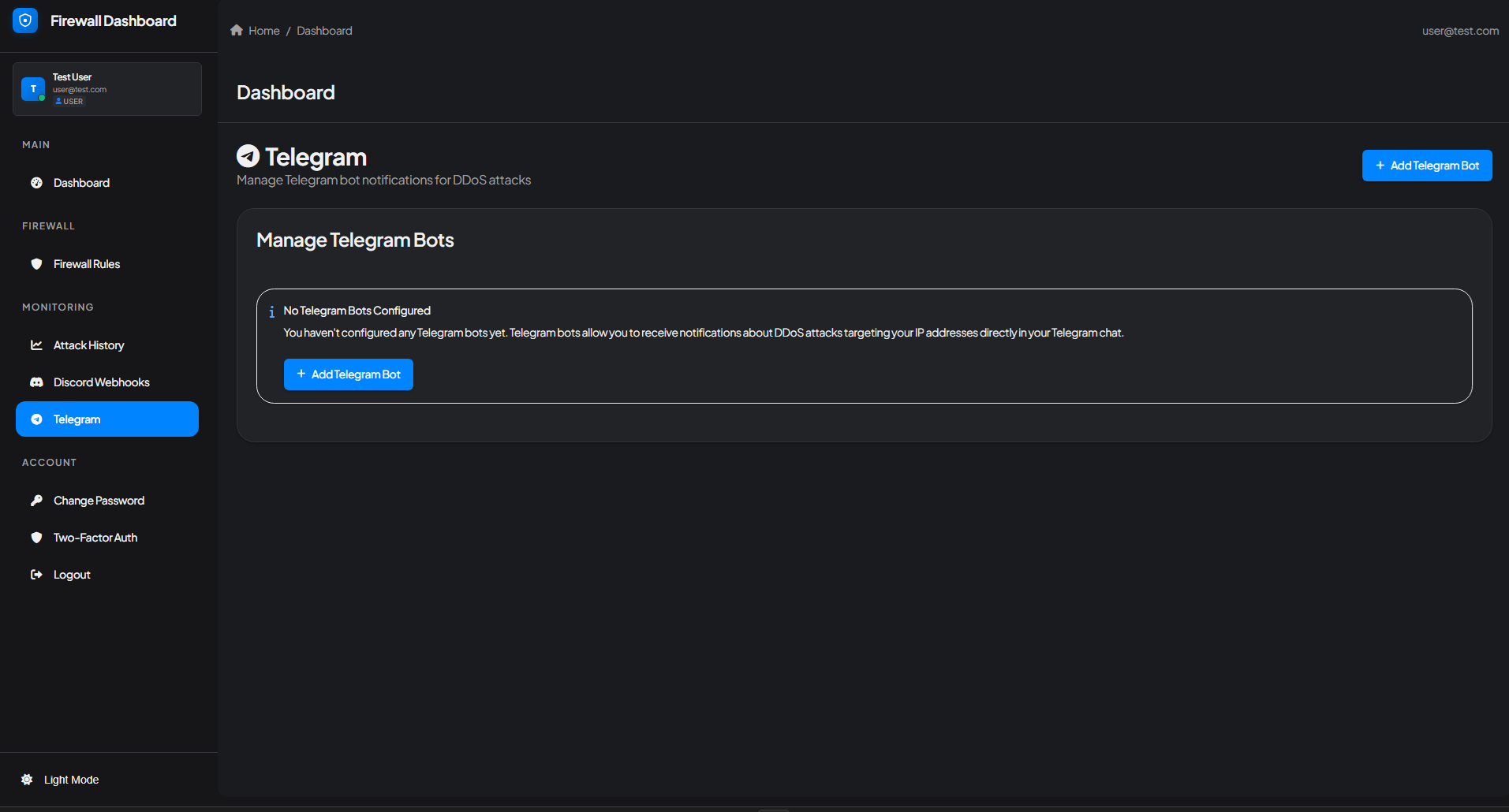Click the Telegram plane icon in sidebar
Image resolution: width=1509 pixels, height=812 pixels.
point(36,419)
